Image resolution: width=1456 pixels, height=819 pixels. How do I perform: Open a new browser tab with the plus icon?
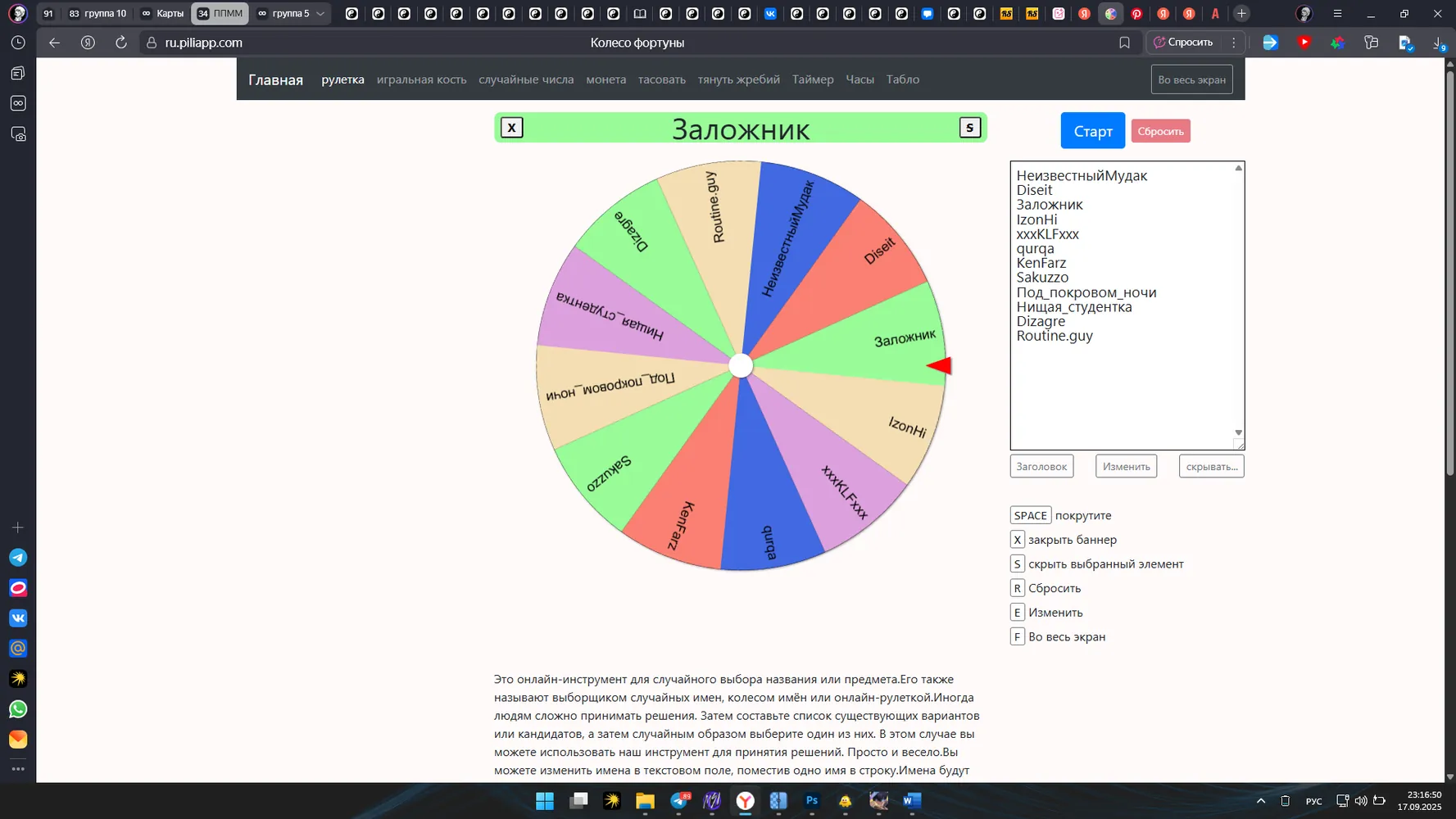[x=1241, y=13]
